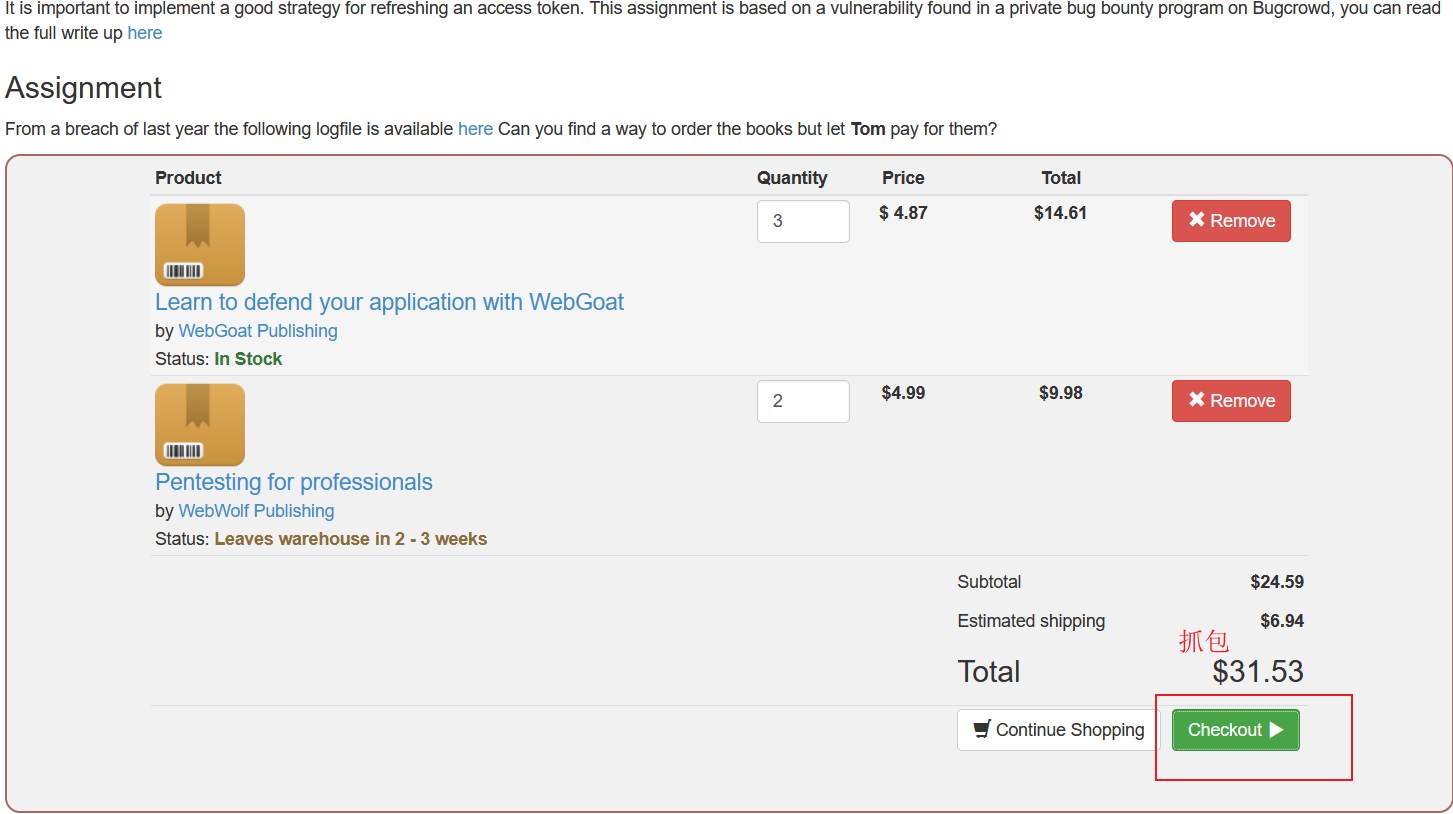The width and height of the screenshot is (1453, 814).
Task: Click the Assignment heading
Action: click(83, 88)
